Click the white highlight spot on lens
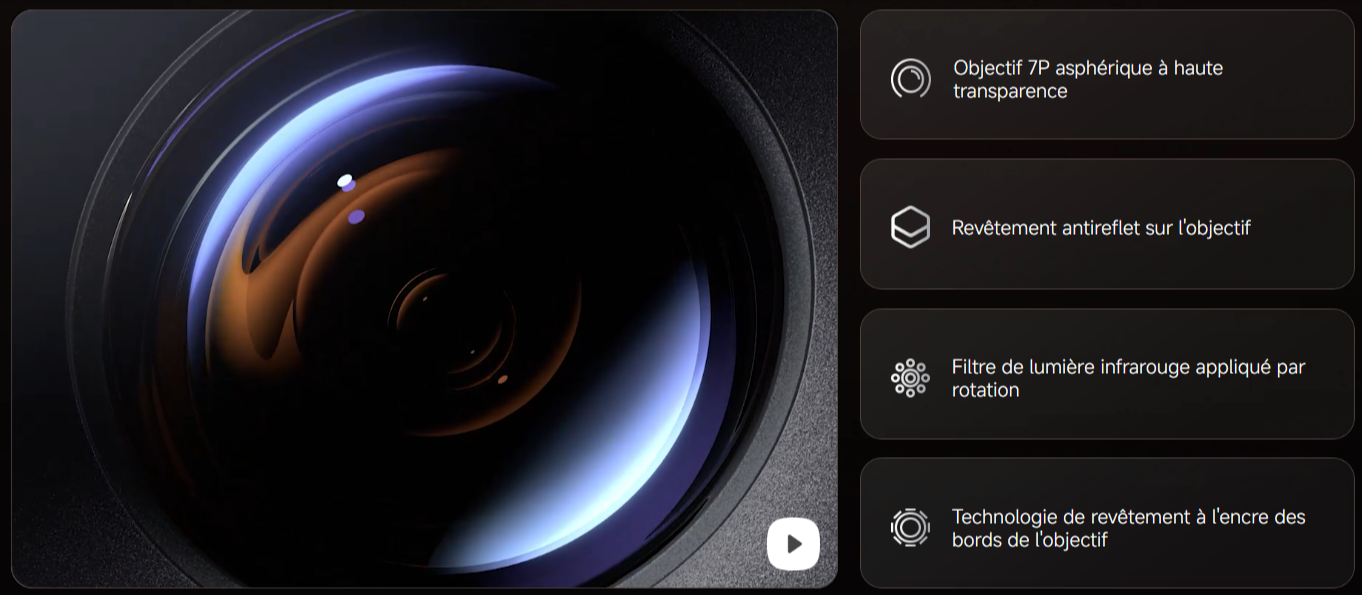 pos(345,181)
